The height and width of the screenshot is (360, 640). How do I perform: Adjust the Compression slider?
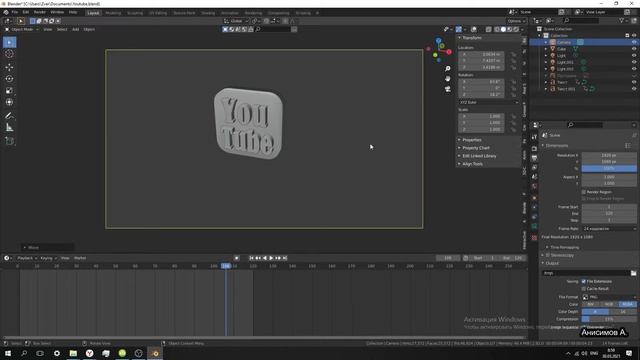(609, 319)
